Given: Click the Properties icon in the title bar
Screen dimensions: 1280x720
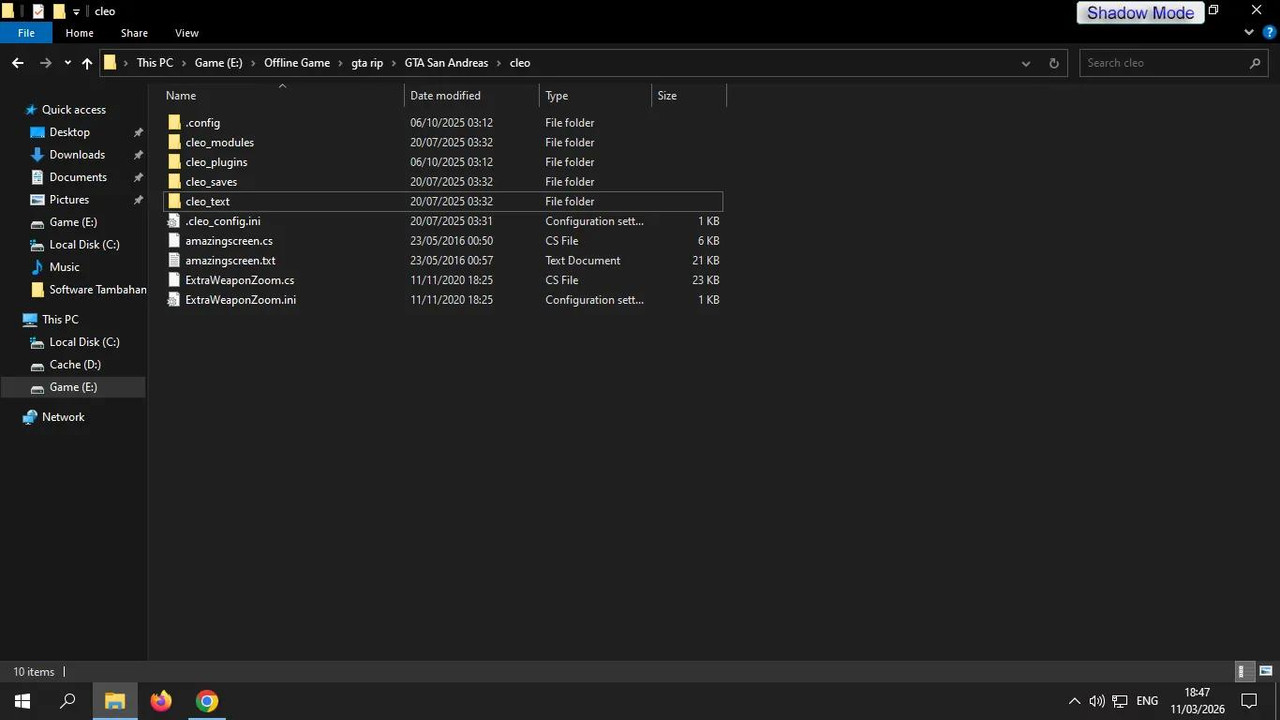Looking at the screenshot, I should [39, 11].
